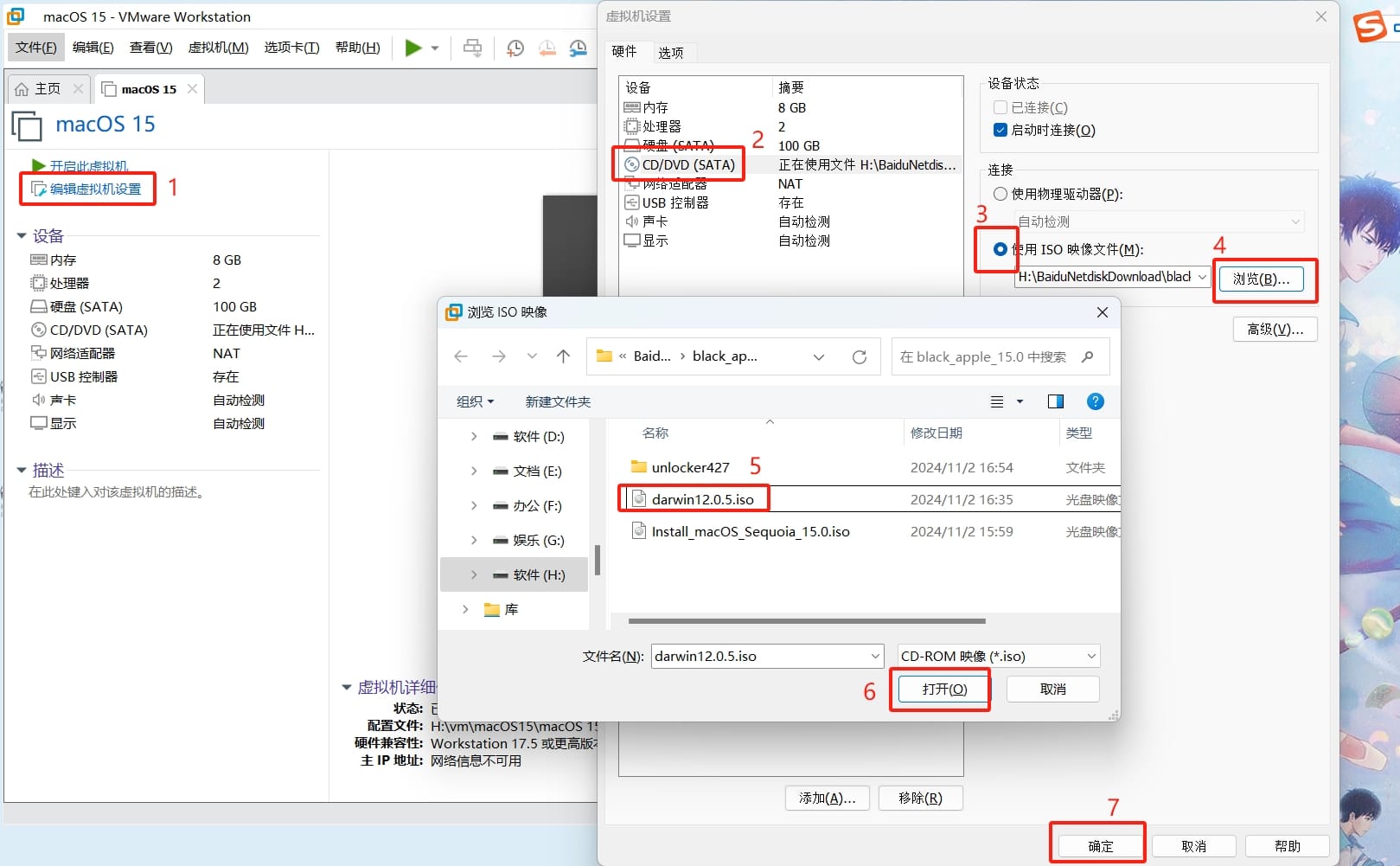Click the search magnifier icon
This screenshot has width=1400, height=866.
1088,356
